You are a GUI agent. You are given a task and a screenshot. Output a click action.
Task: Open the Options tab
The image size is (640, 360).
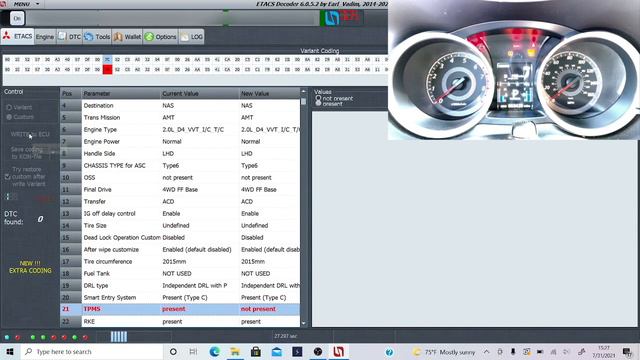click(x=160, y=37)
